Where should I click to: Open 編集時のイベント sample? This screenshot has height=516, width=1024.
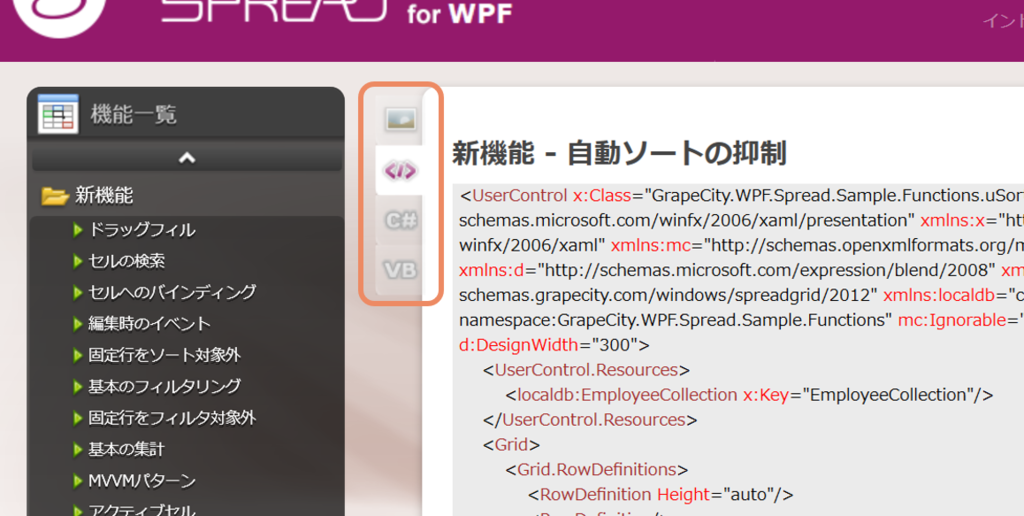(x=150, y=323)
